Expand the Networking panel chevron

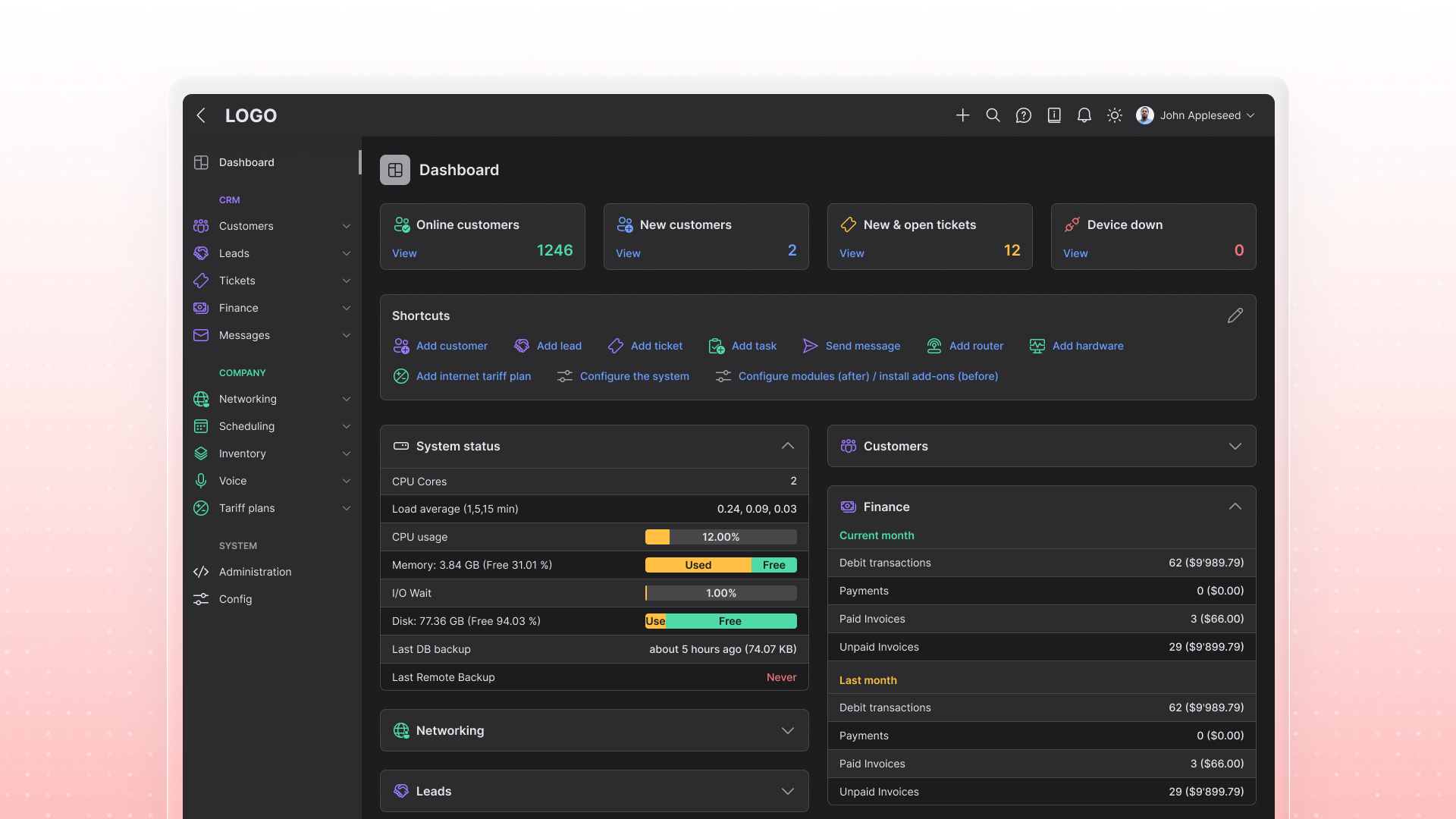[788, 730]
